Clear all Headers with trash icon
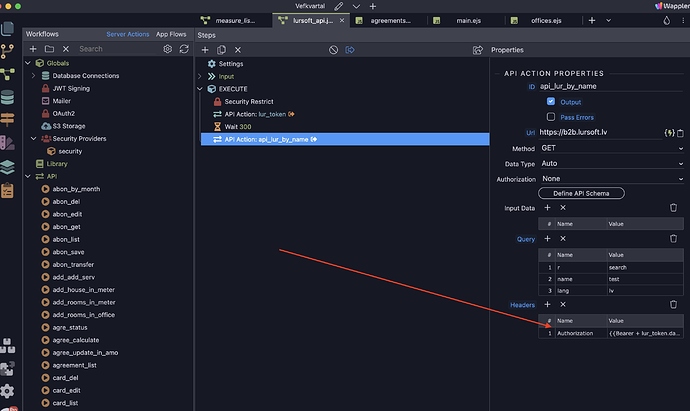The image size is (690, 411). 673,305
